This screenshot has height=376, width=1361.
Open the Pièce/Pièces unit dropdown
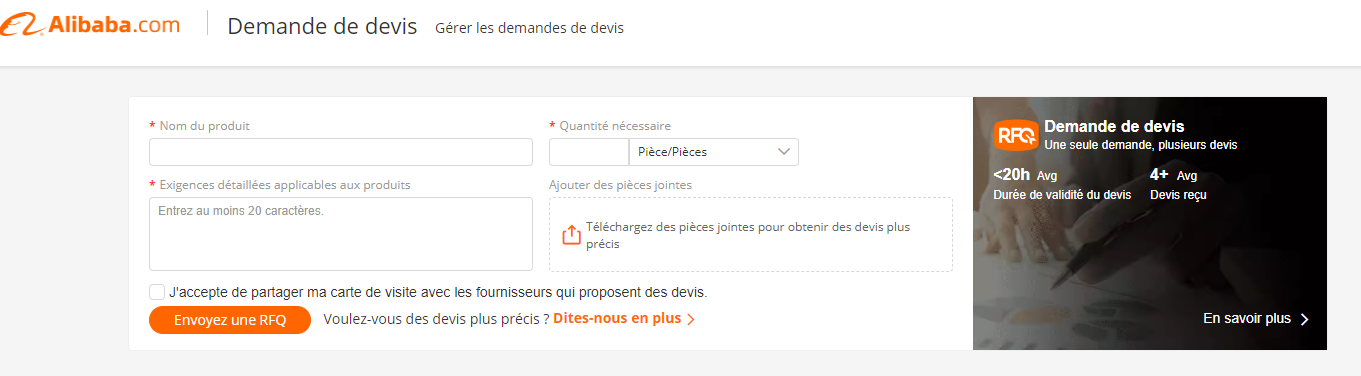click(x=713, y=152)
